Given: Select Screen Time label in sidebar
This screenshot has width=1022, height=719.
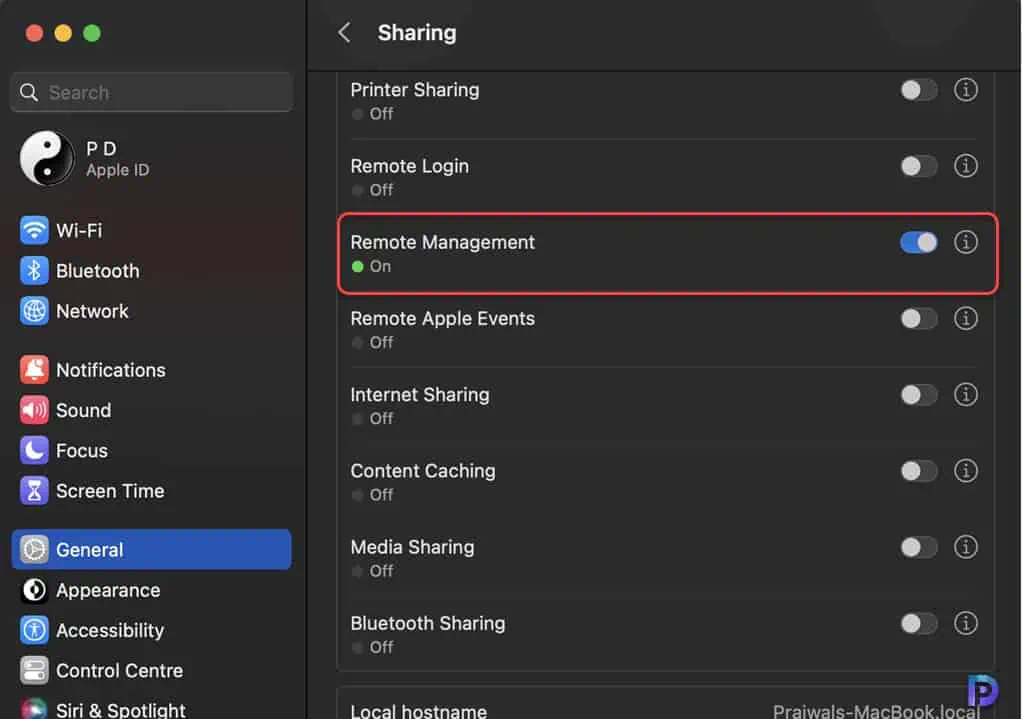Looking at the screenshot, I should [x=110, y=492].
